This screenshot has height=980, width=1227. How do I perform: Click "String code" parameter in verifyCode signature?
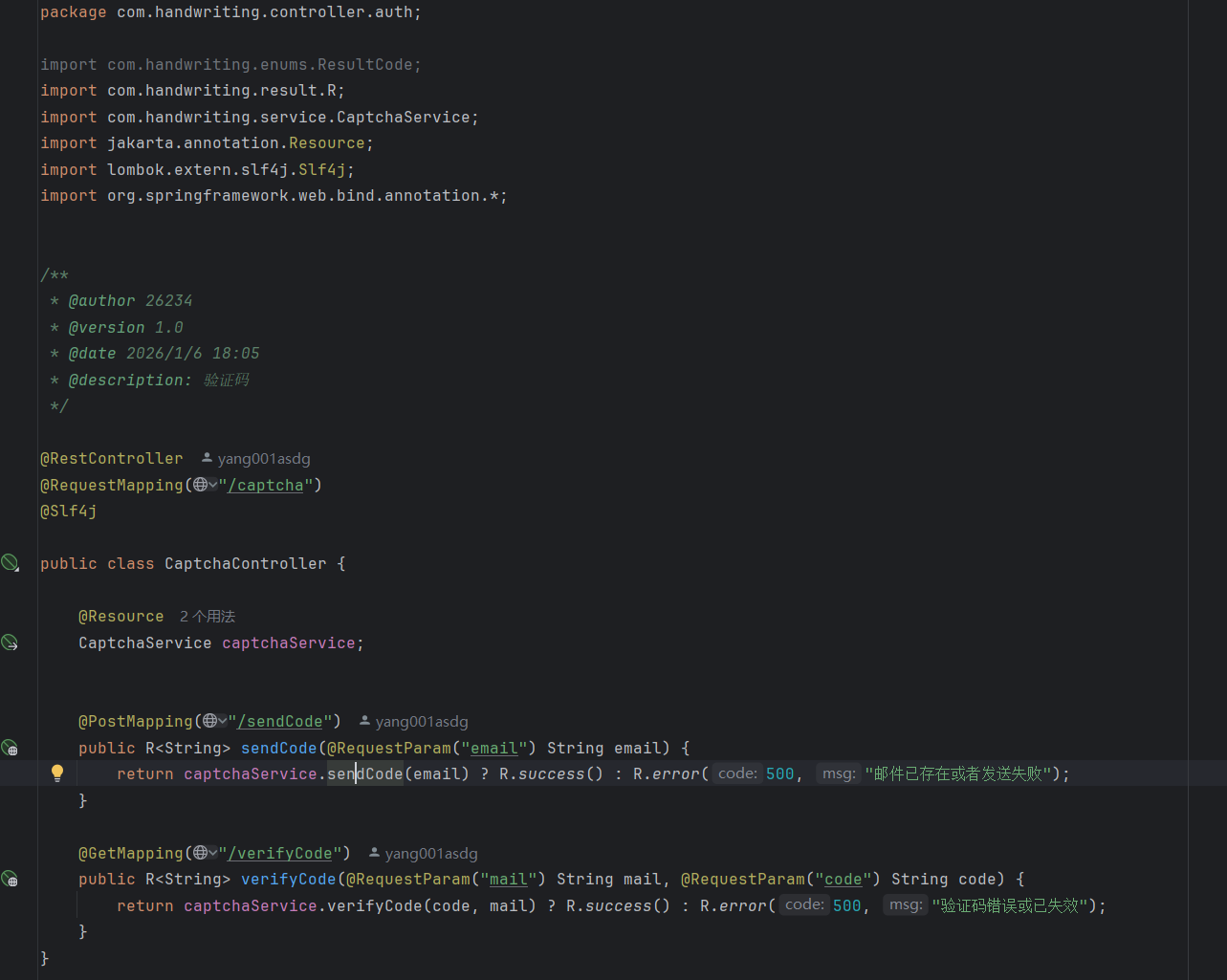(943, 879)
